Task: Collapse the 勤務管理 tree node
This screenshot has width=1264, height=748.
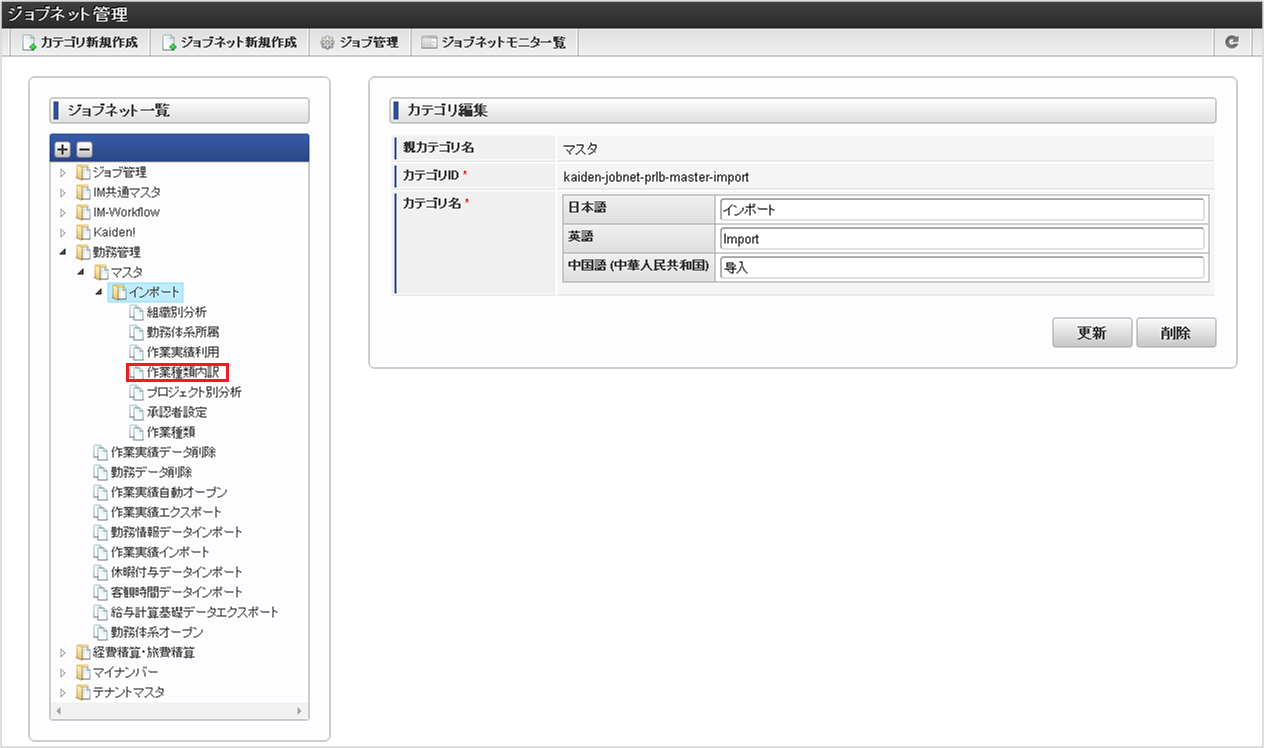Action: pos(63,252)
